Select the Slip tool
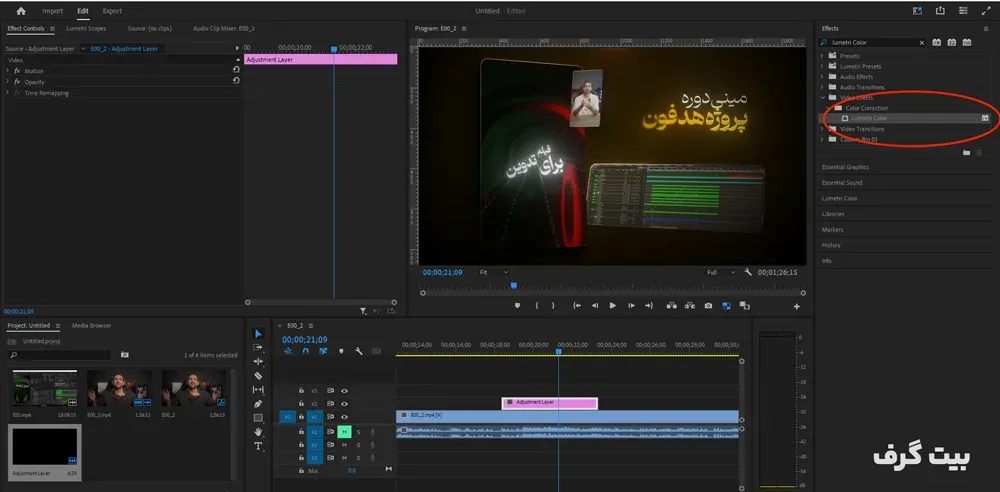The height and width of the screenshot is (492, 1000). [258, 390]
